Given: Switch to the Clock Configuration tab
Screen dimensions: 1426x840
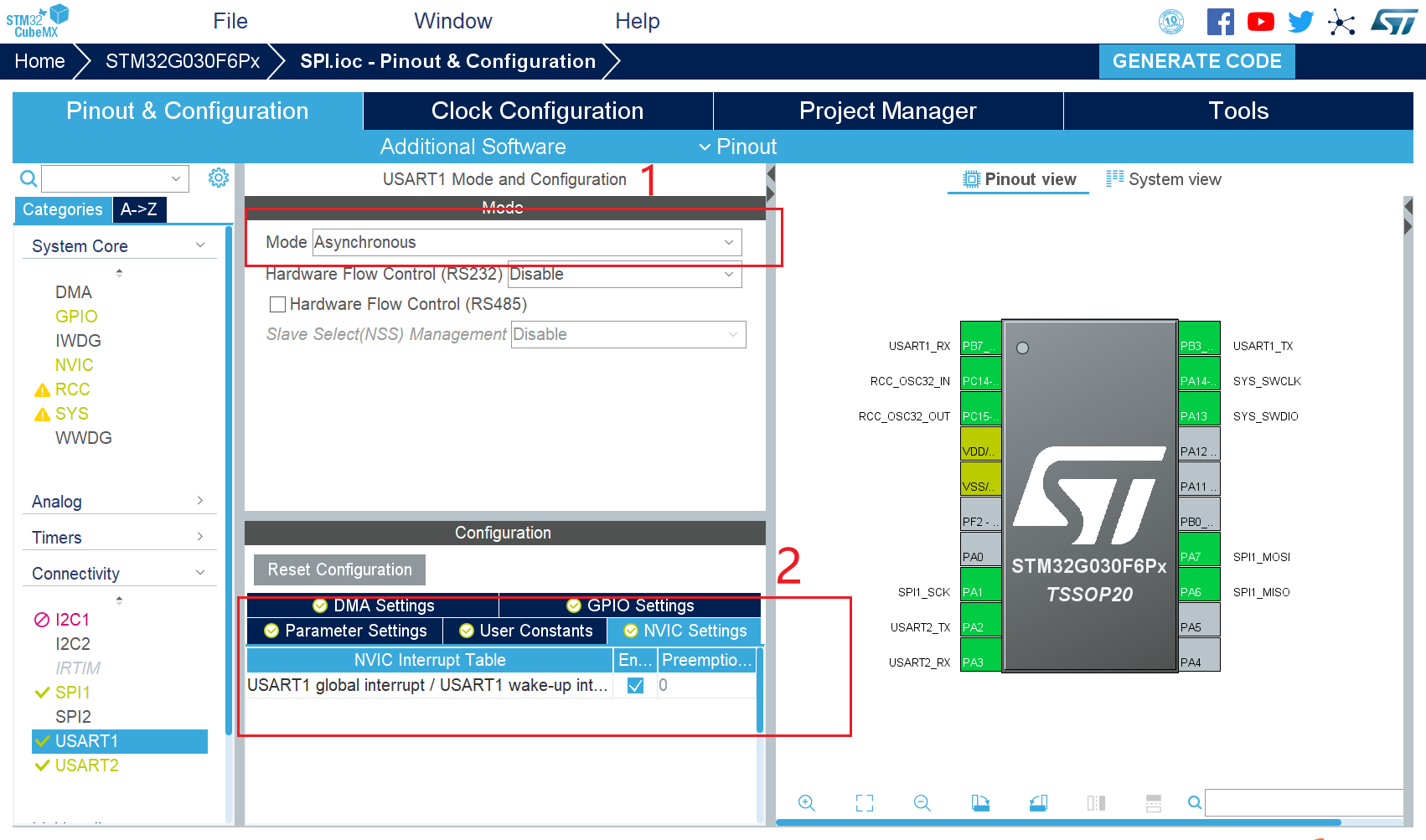Looking at the screenshot, I should coord(537,110).
